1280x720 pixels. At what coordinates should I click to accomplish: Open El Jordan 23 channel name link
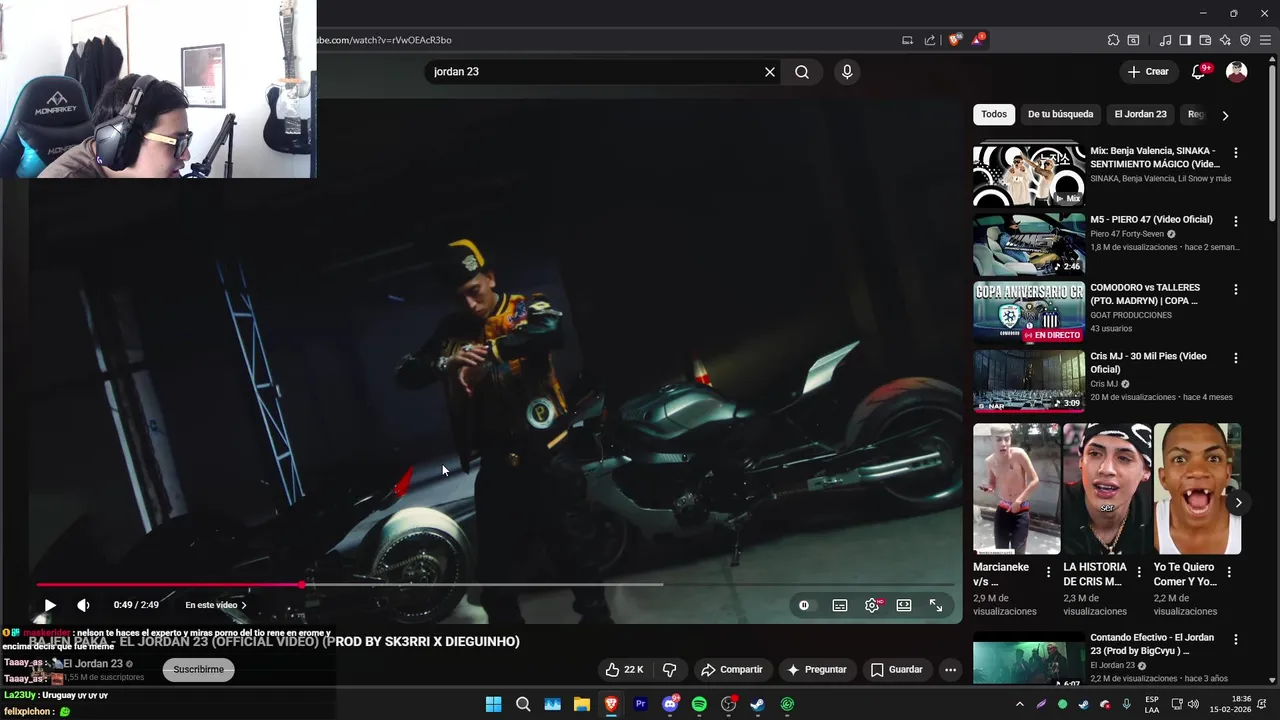[92, 663]
